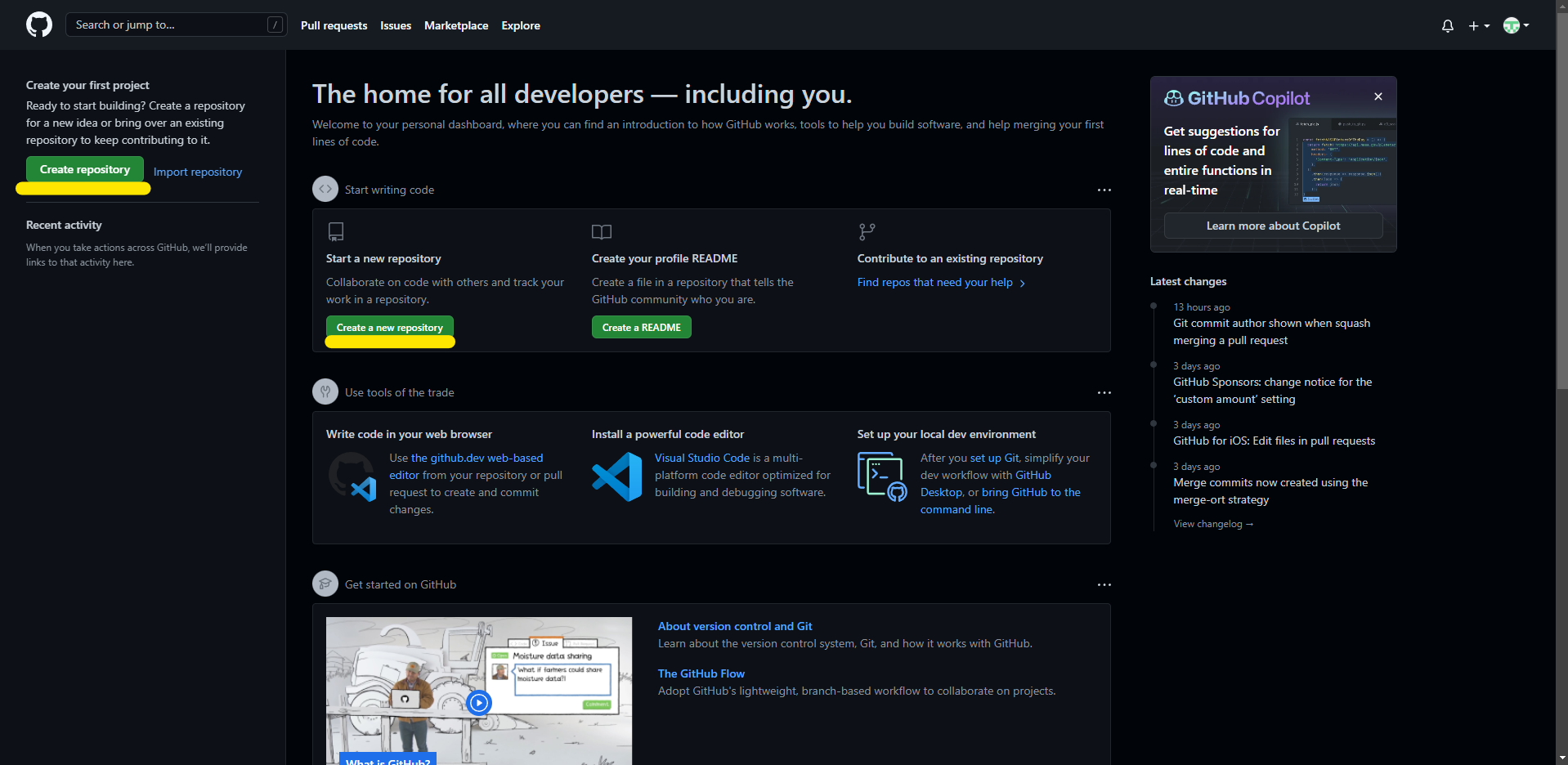Open Pull requests in top nav
Image resolution: width=1568 pixels, height=765 pixels.
334,25
